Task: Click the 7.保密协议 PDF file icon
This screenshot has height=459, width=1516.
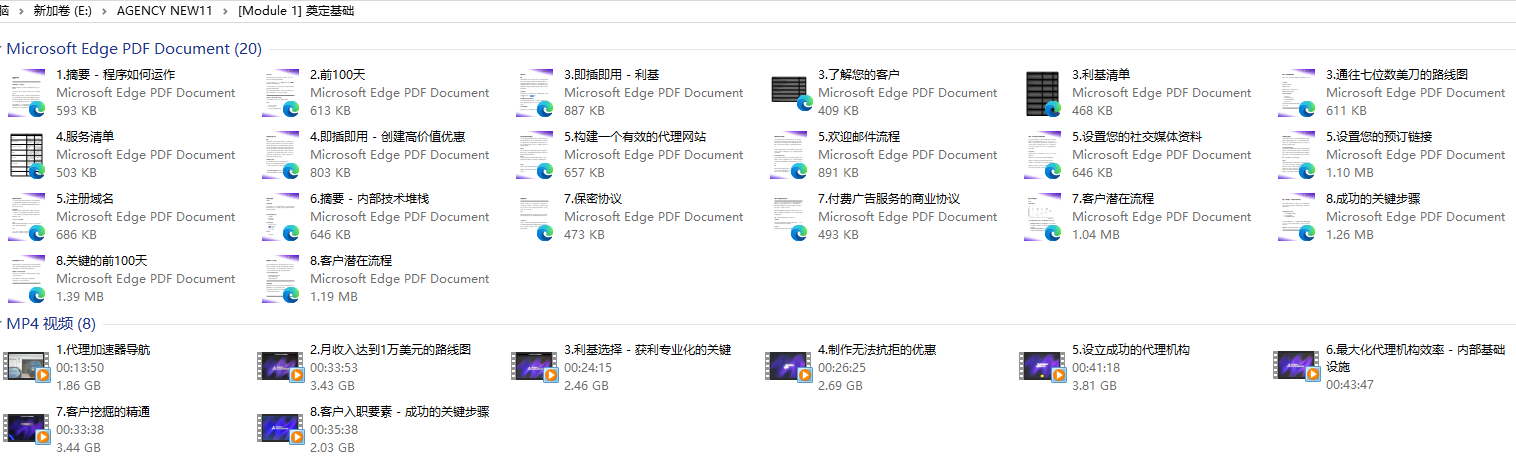Action: coord(535,217)
